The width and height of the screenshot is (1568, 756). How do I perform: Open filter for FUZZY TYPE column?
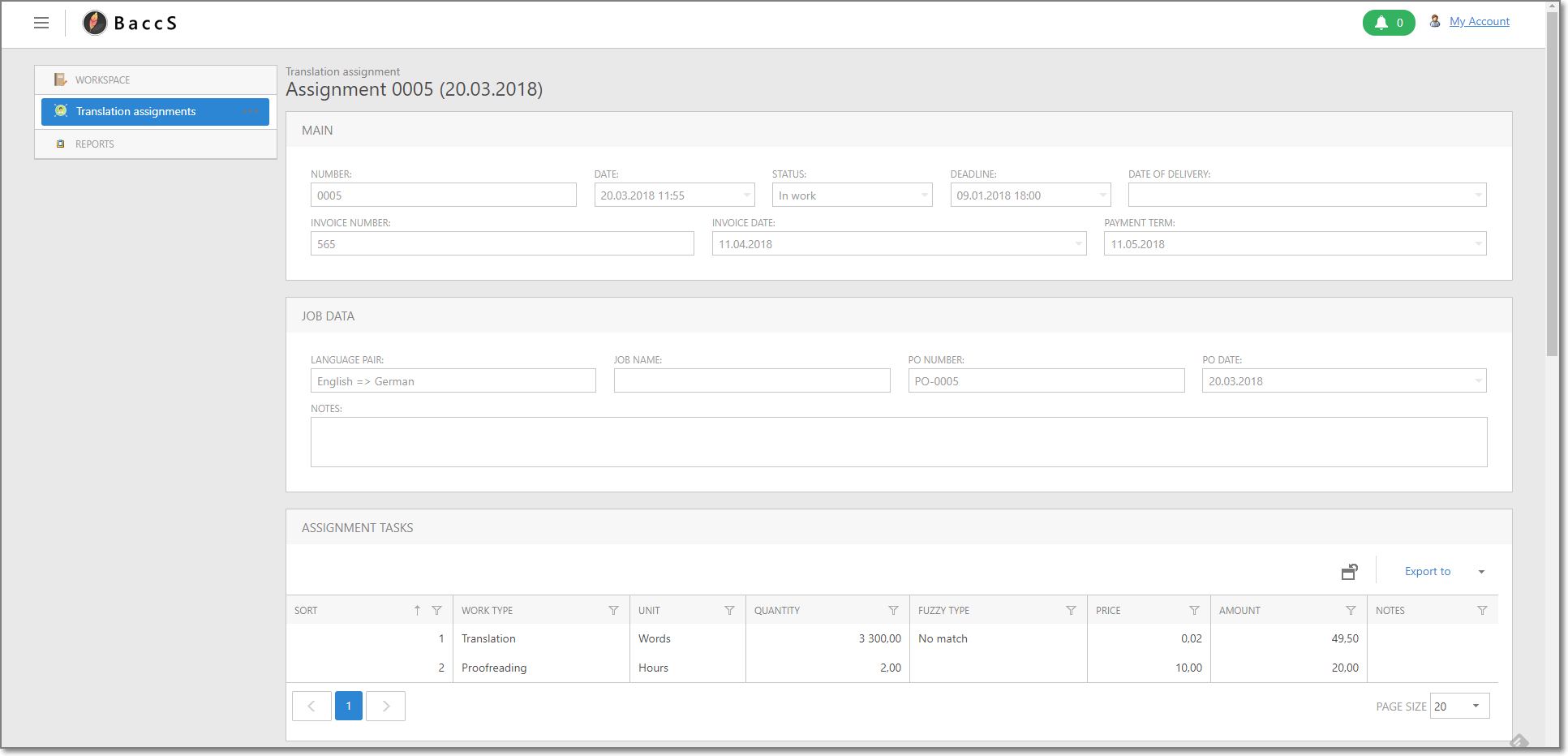click(x=1071, y=610)
